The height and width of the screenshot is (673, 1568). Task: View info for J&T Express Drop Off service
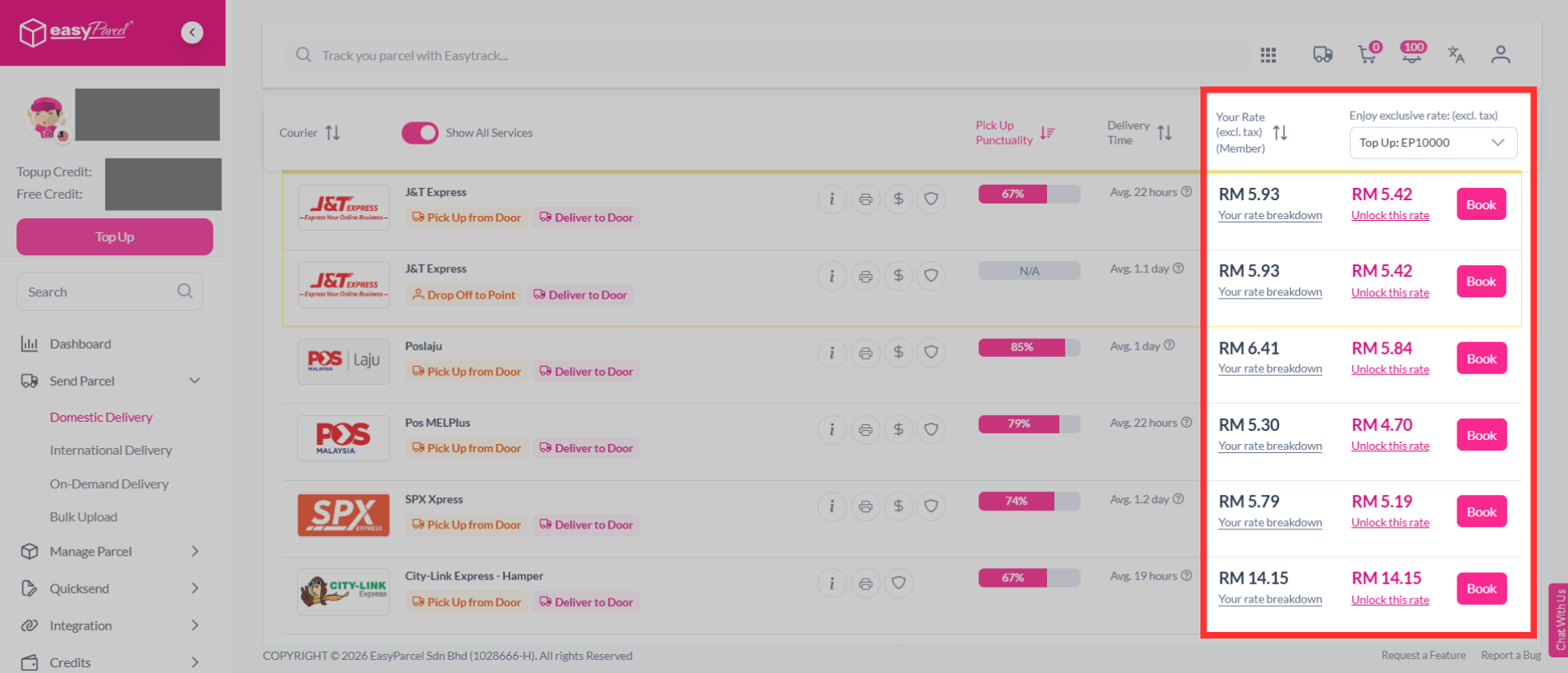pyautogui.click(x=832, y=276)
